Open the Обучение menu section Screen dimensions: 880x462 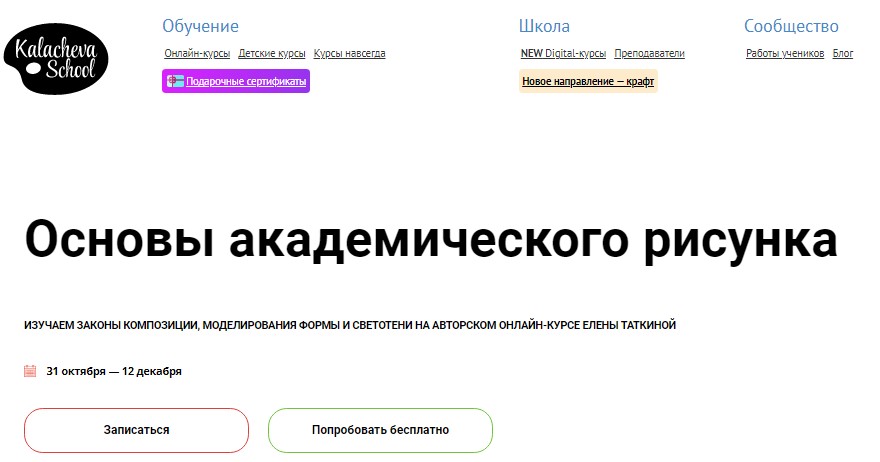click(x=200, y=26)
